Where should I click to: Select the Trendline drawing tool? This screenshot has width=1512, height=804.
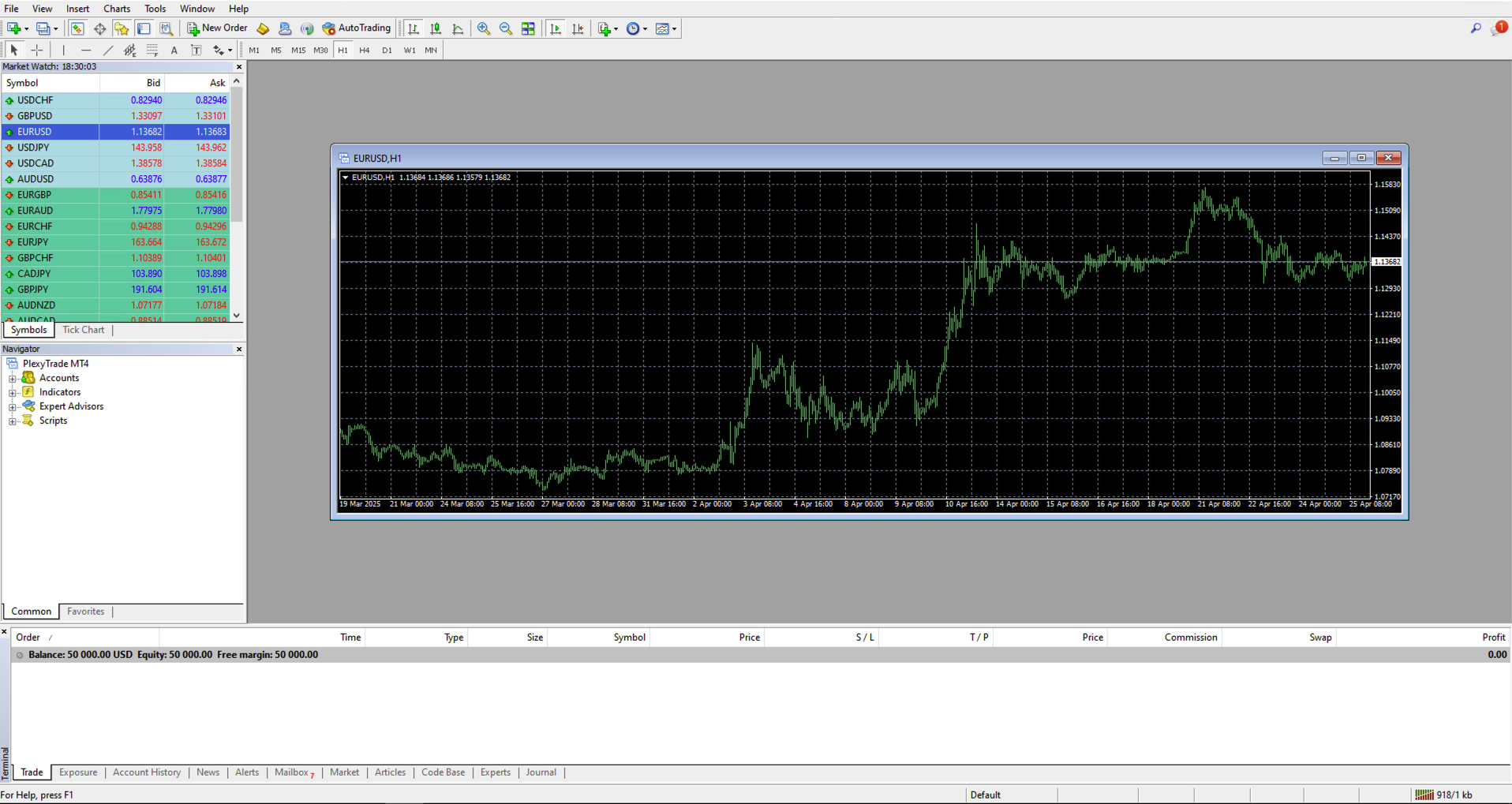[108, 50]
